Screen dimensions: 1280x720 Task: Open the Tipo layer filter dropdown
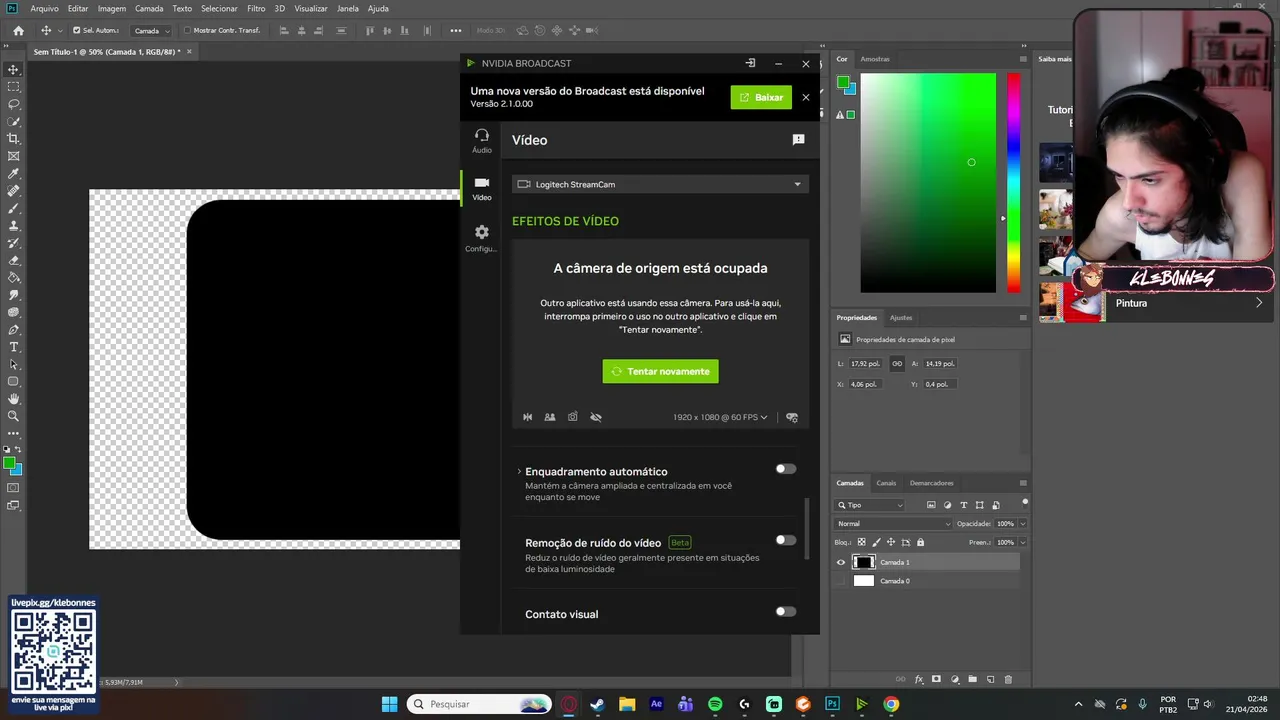[x=870, y=505]
